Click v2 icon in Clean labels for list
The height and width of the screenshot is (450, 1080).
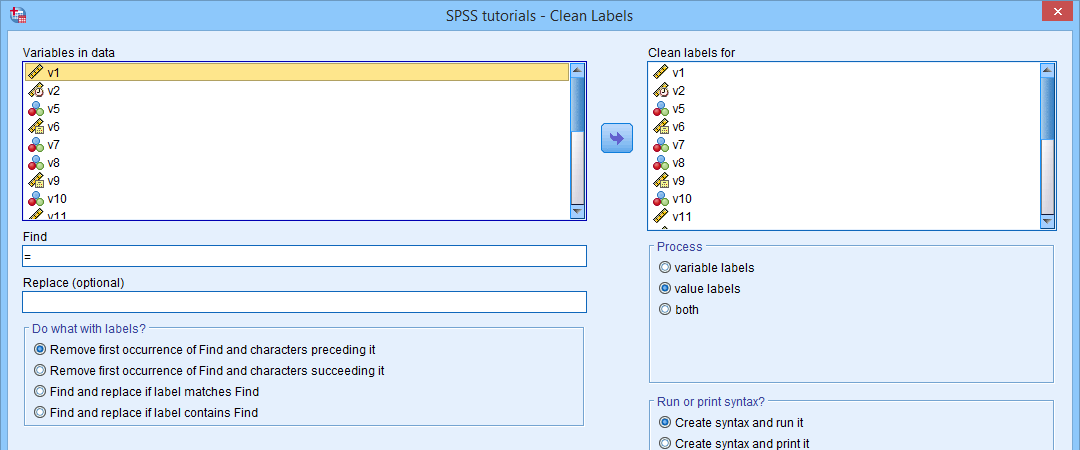(661, 90)
